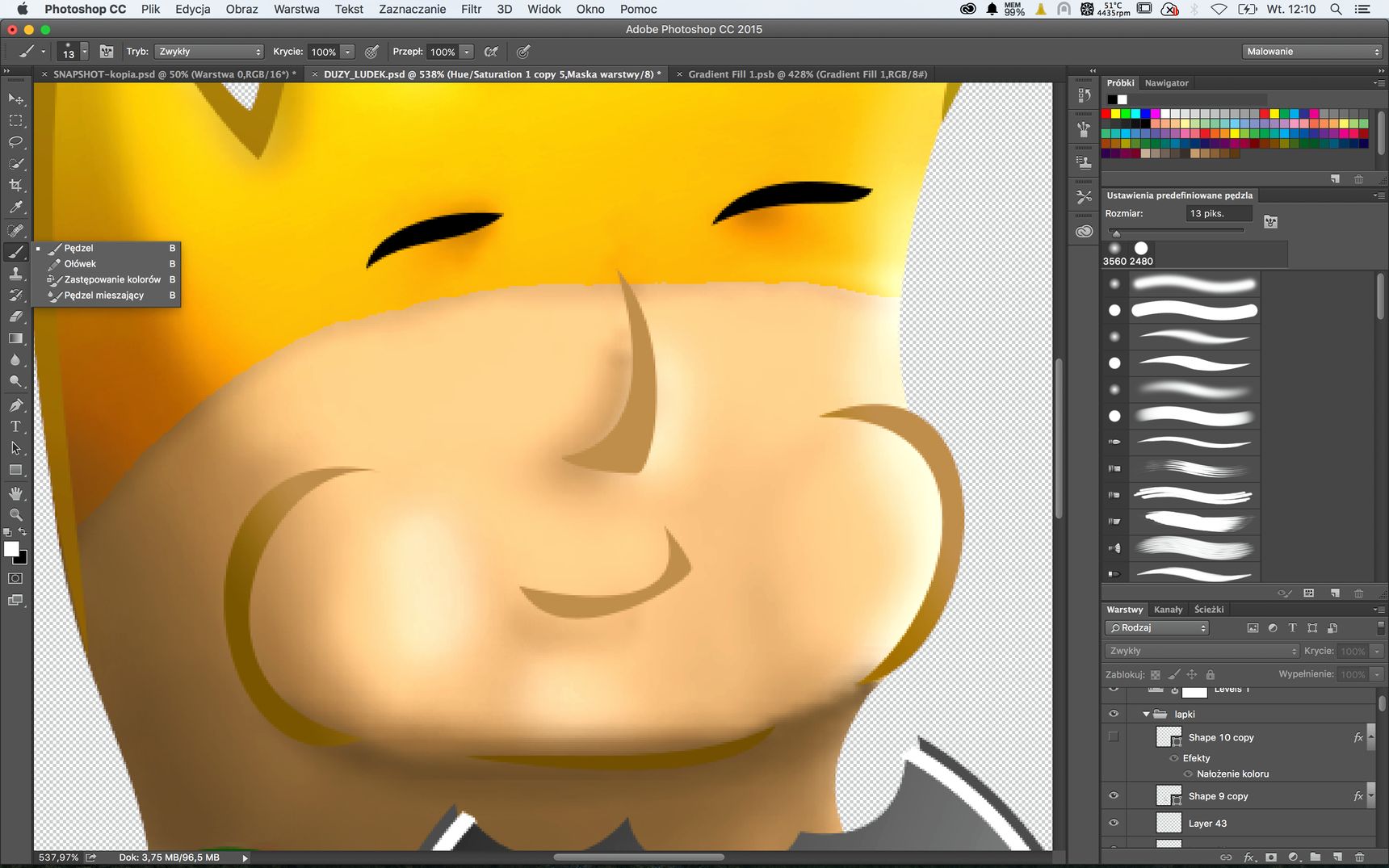
Task: Link layers icon at Layers panel bottom
Action: [x=1226, y=857]
